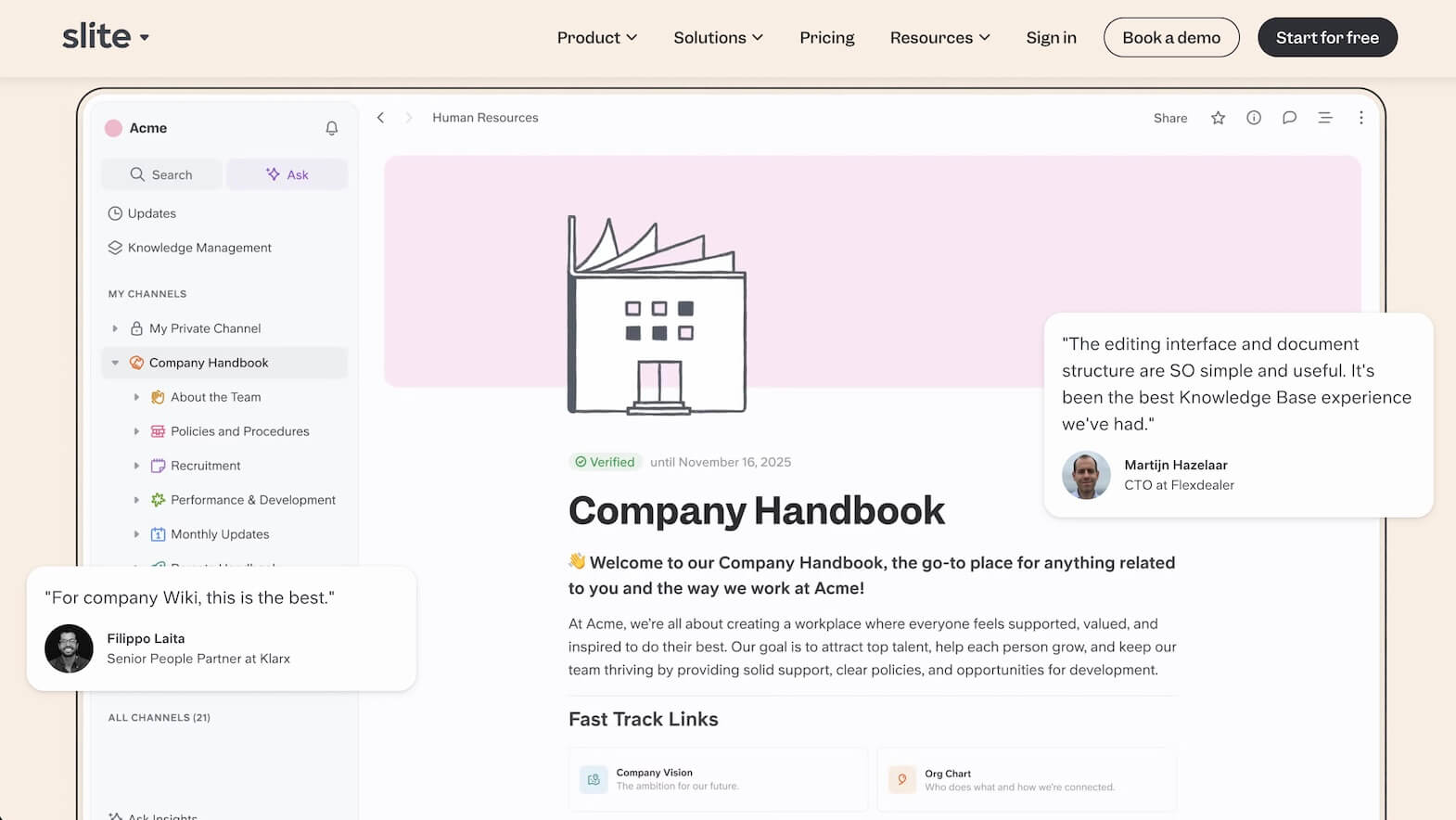Go back using the left arrow
1456x820 pixels.
[x=380, y=118]
